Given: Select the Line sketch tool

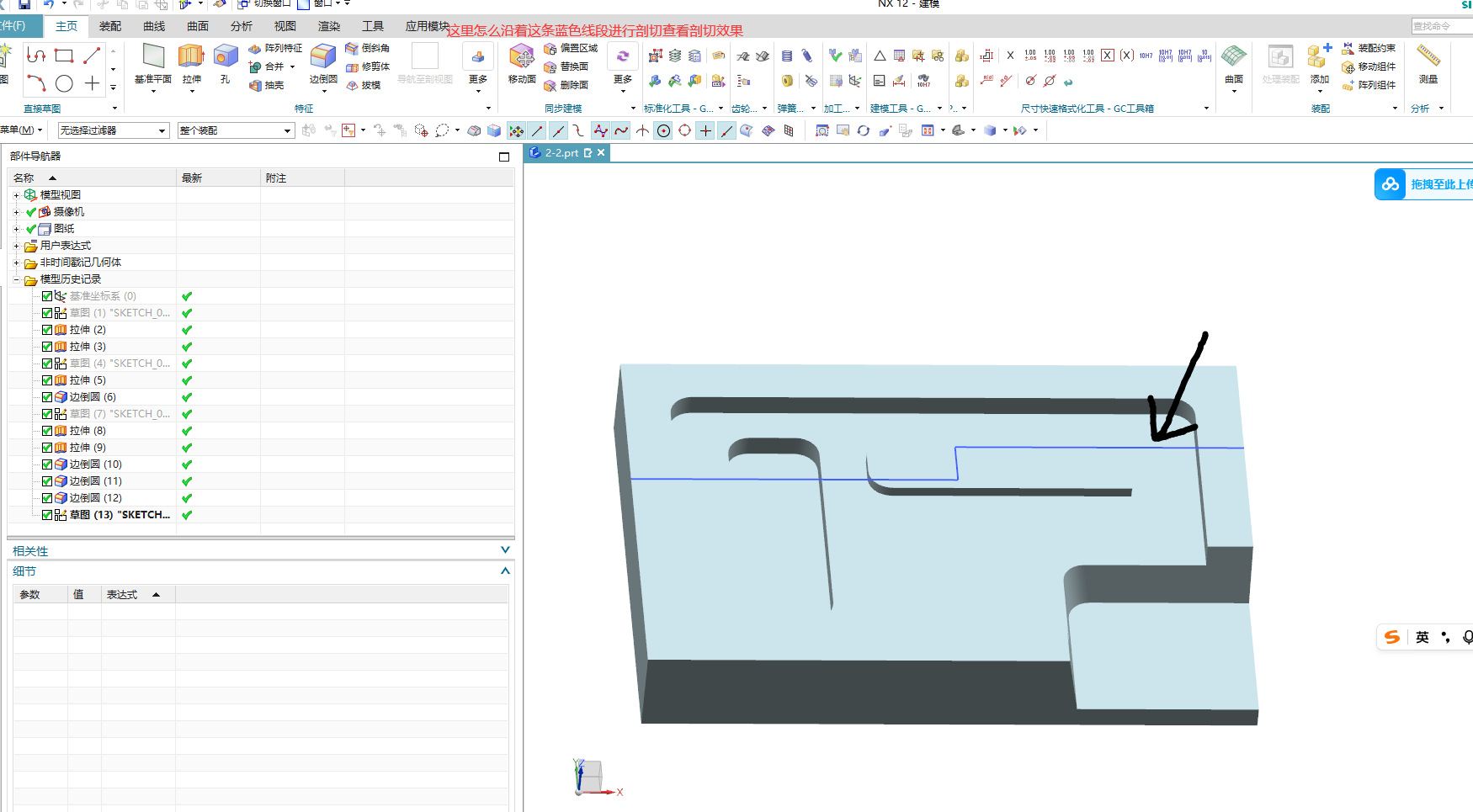Looking at the screenshot, I should tap(92, 56).
